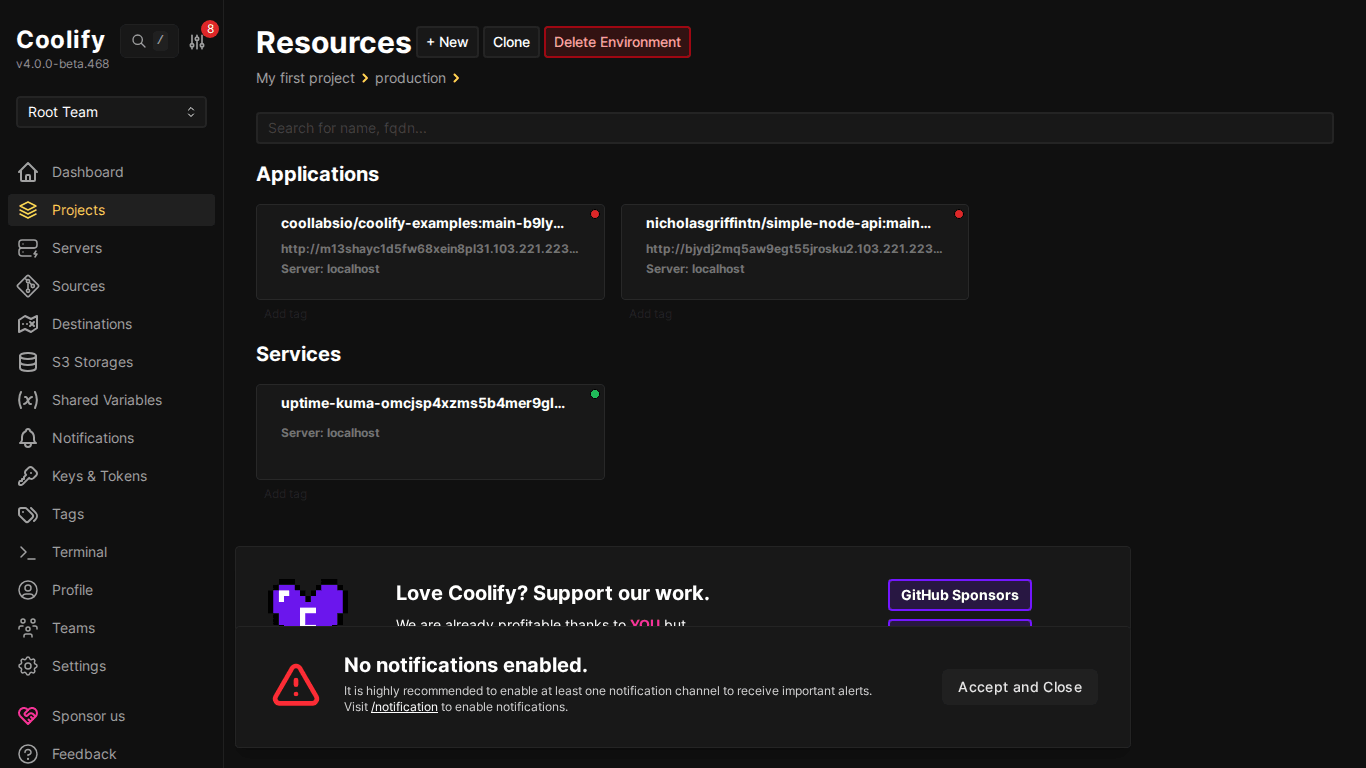
Task: Click the S3 Storages database icon
Action: (28, 362)
